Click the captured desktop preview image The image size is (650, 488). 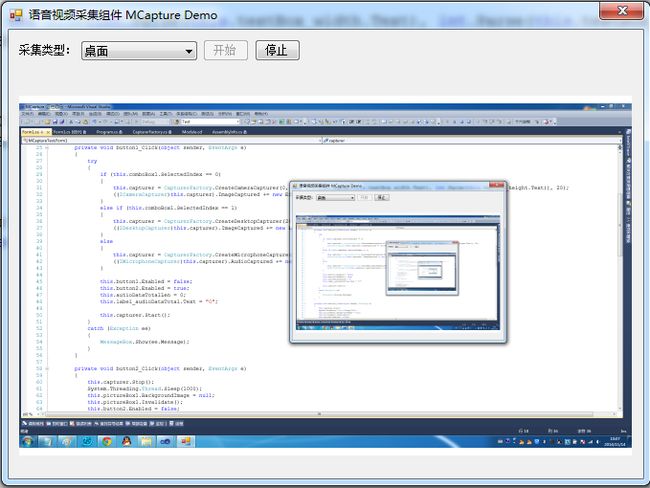pos(325,276)
